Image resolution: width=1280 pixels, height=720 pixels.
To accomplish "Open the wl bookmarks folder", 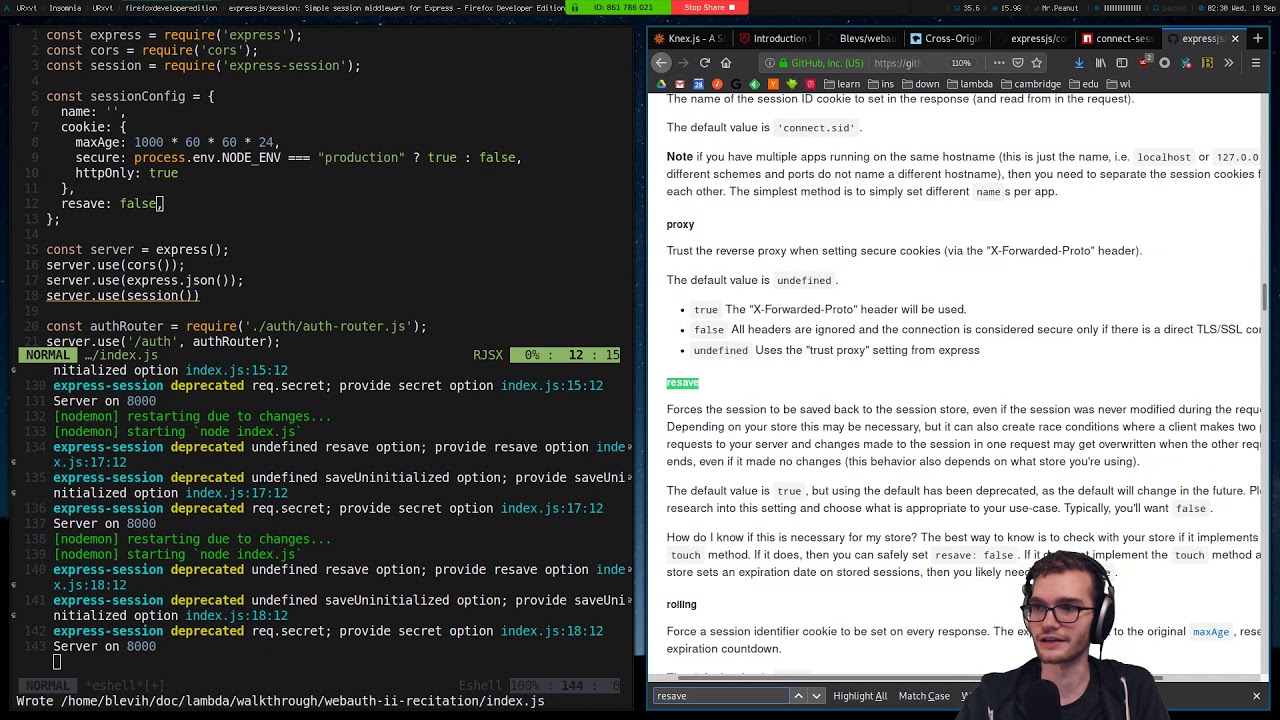I will [1118, 84].
